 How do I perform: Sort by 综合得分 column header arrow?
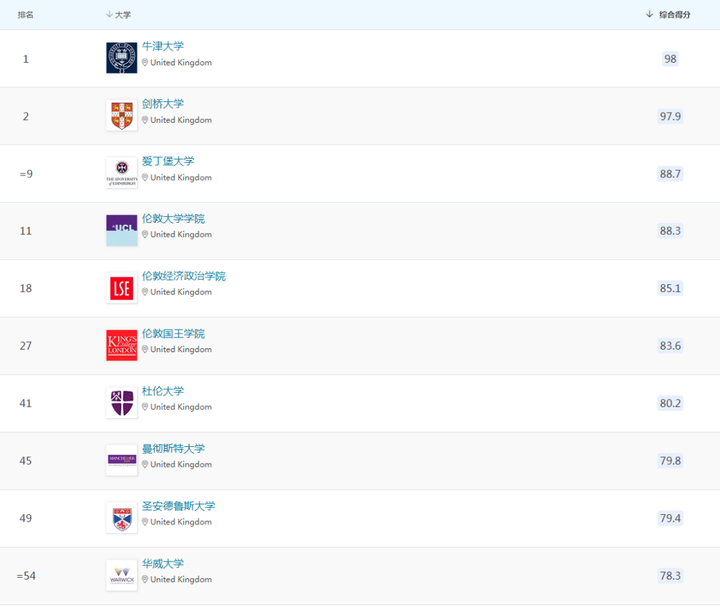click(649, 14)
